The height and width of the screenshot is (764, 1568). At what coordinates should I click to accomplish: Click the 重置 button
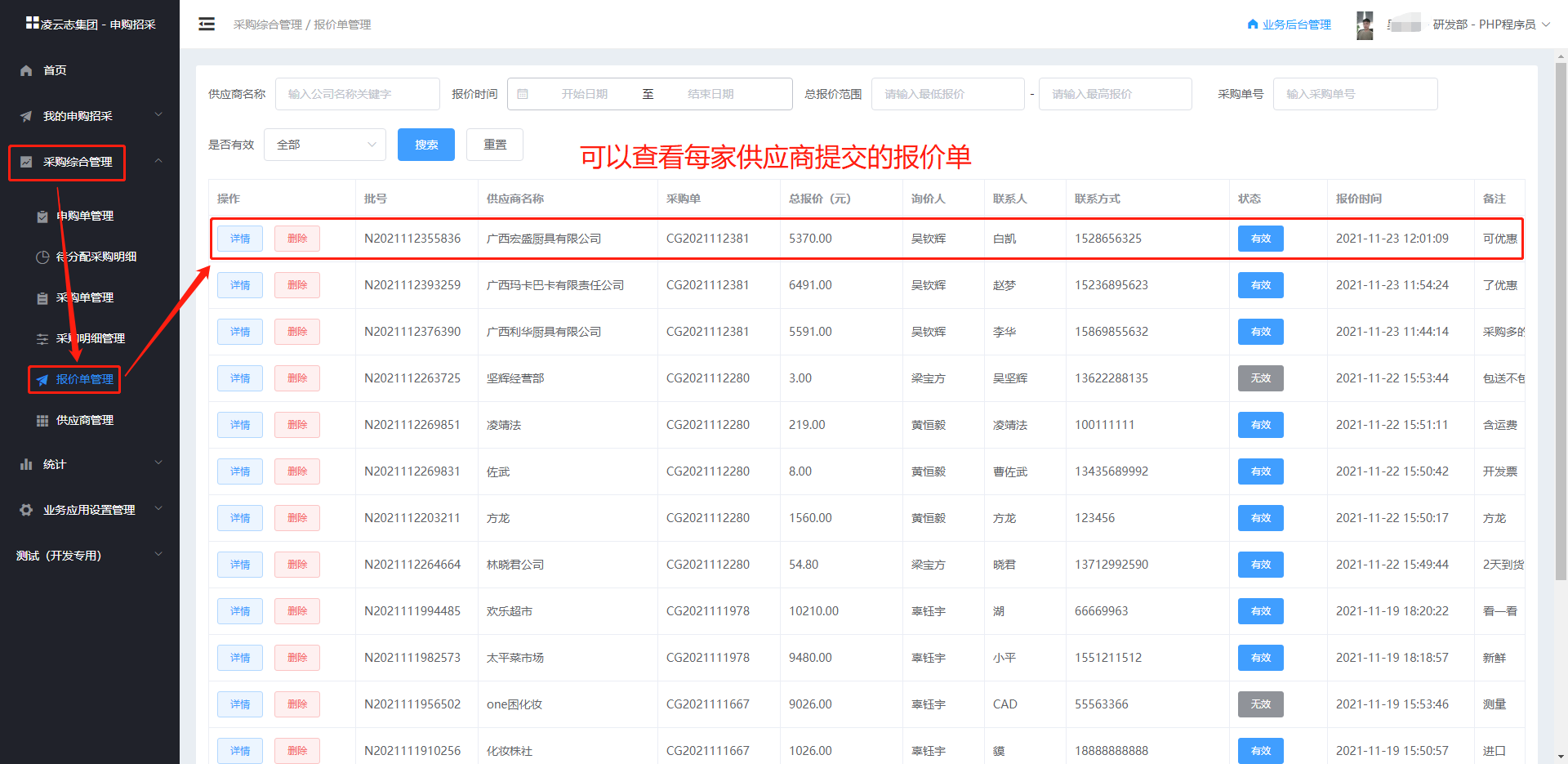pos(495,145)
